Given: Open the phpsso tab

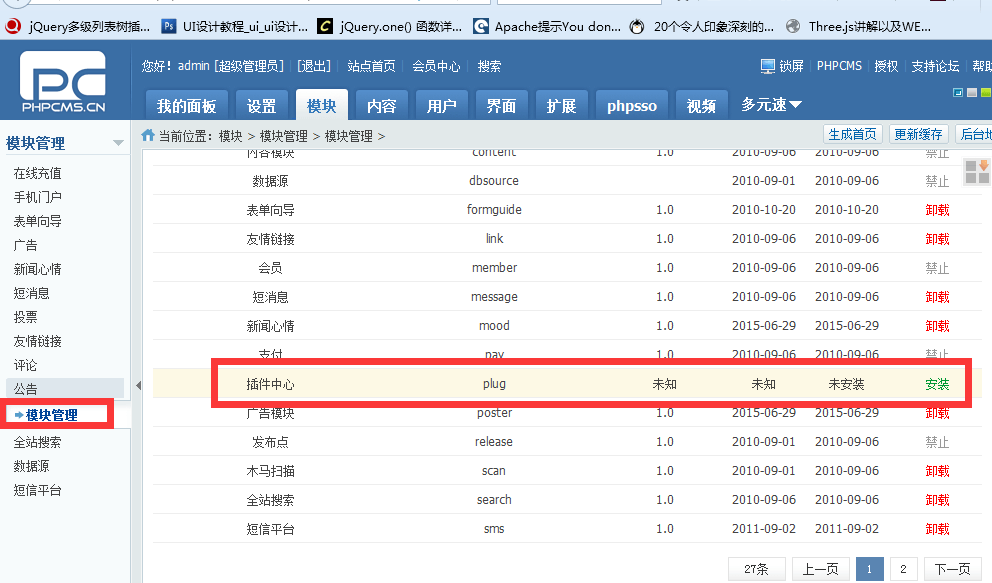Looking at the screenshot, I should pos(631,106).
